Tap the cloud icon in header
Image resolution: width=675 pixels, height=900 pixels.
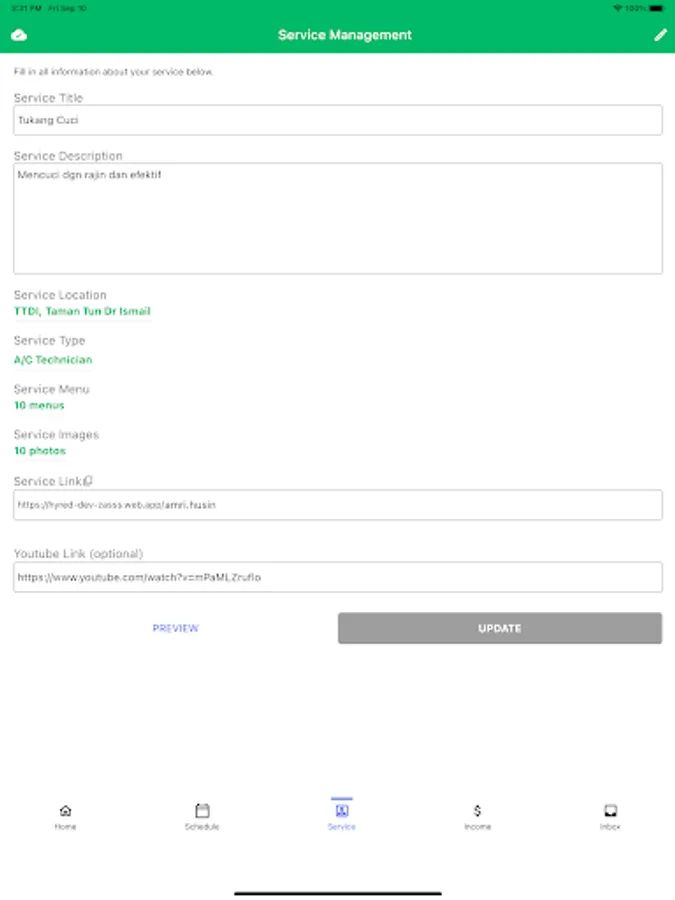tap(19, 35)
